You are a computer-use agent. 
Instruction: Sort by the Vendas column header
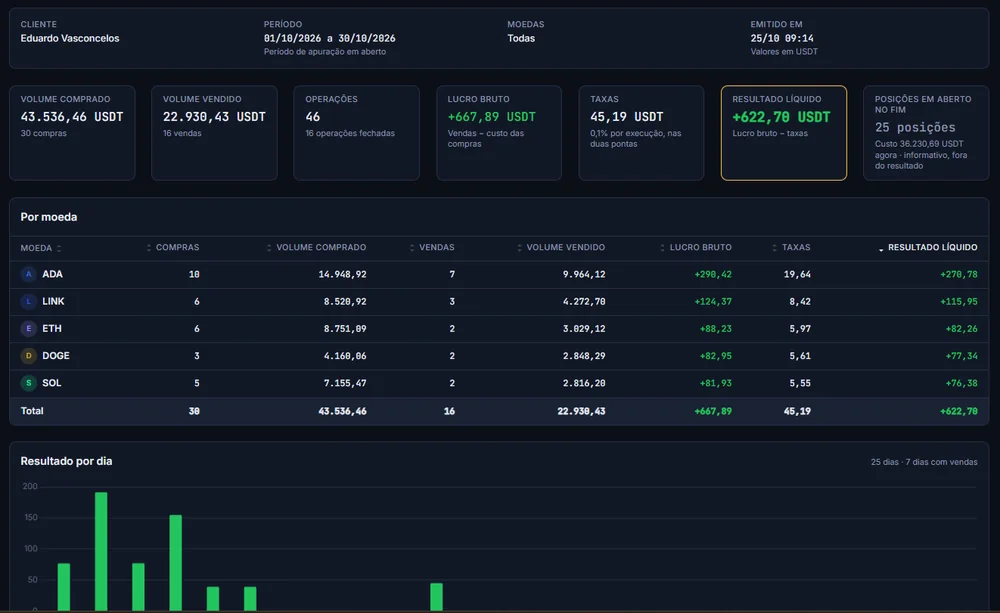432,247
